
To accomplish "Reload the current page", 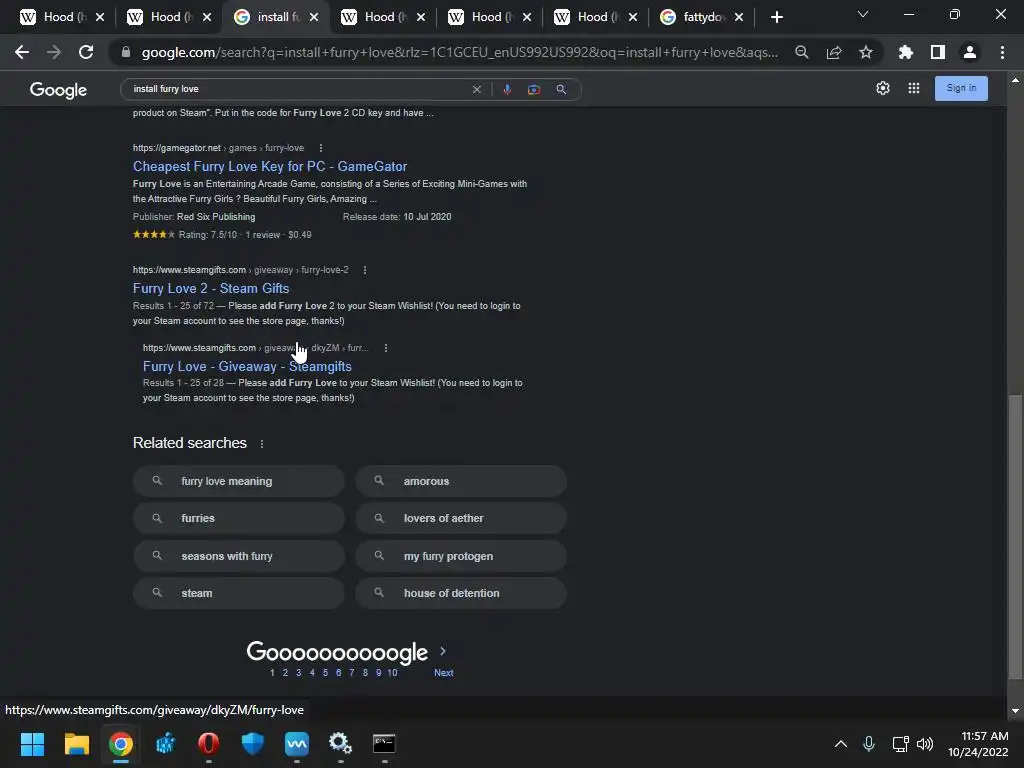I will pyautogui.click(x=86, y=52).
